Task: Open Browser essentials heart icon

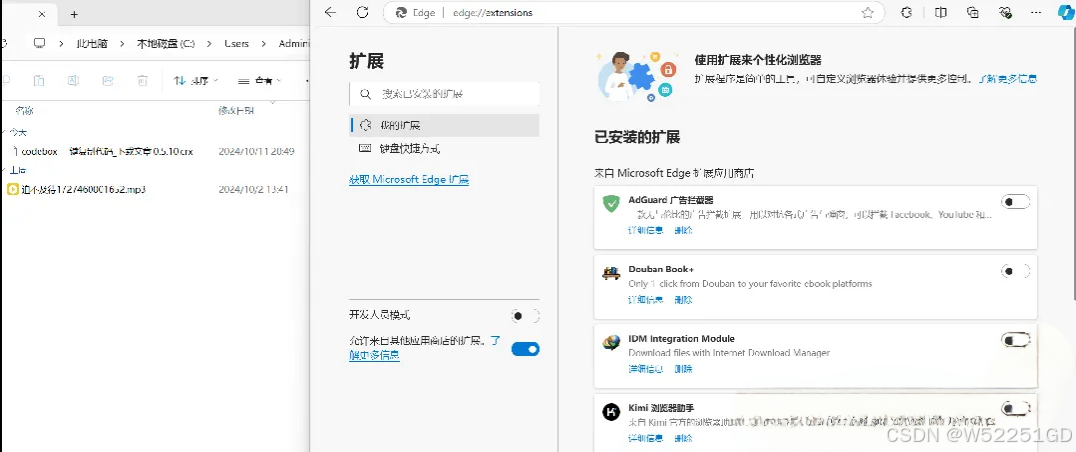Action: point(1006,12)
